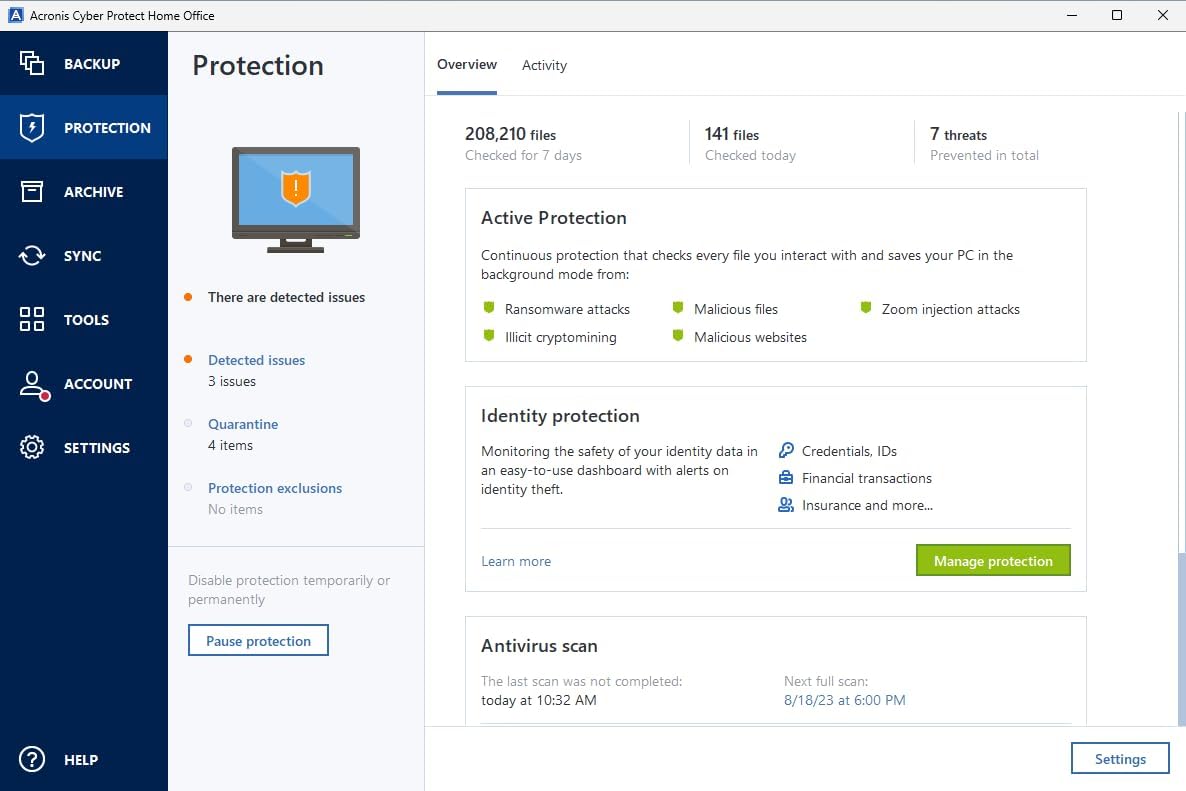Open the Settings section in sidebar

[x=84, y=447]
